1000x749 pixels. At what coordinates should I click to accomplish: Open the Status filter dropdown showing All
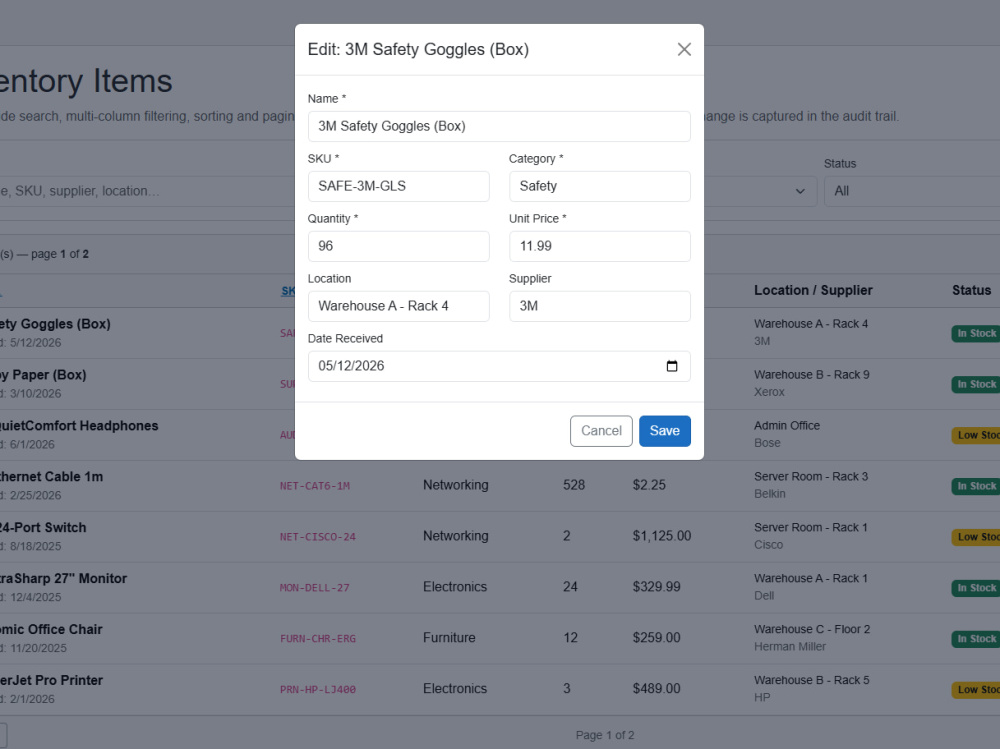click(x=912, y=191)
